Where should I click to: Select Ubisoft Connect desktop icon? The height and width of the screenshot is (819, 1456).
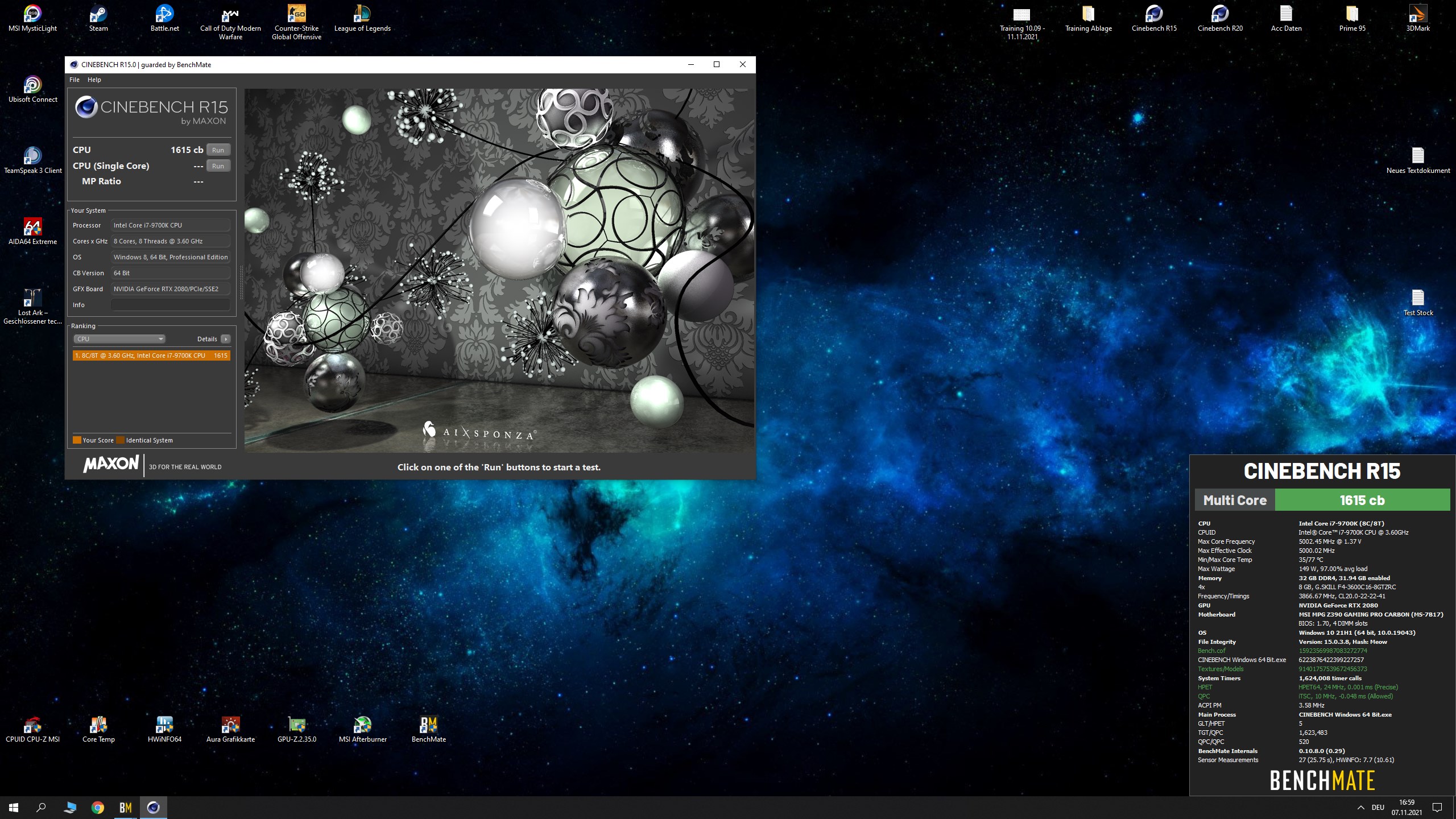click(x=32, y=89)
